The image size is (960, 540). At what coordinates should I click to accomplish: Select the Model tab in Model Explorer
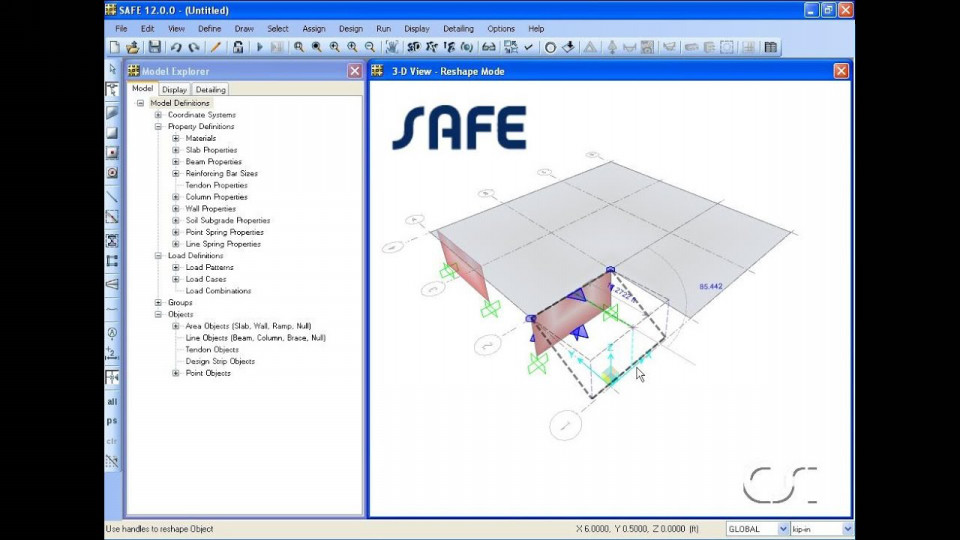(x=143, y=89)
